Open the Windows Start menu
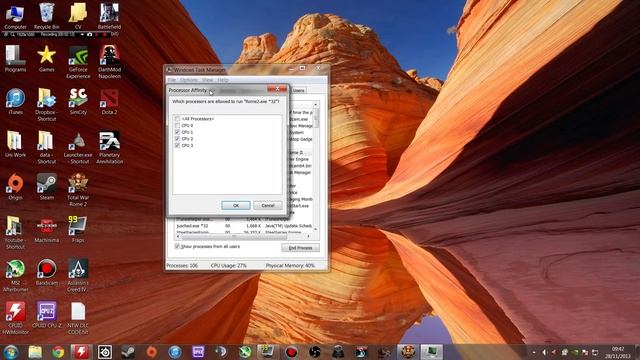 click(x=11, y=352)
